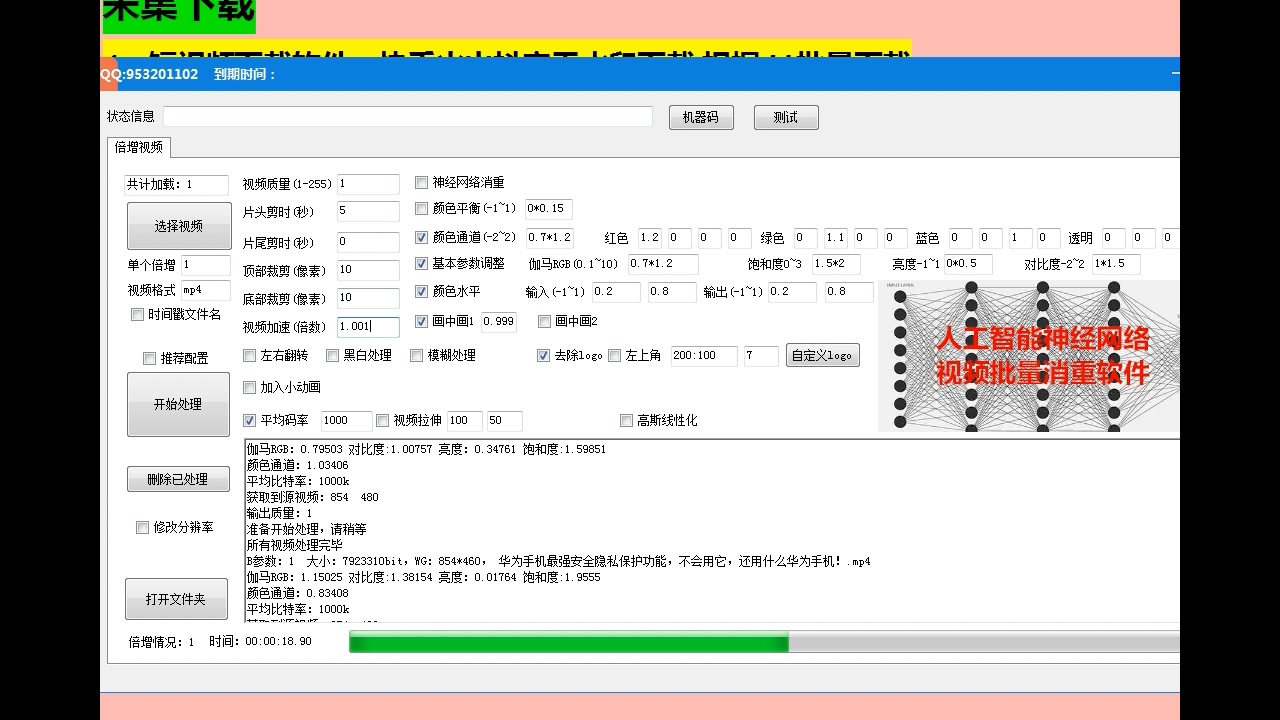Click 颜色平衡 value field 0*0.15
The width and height of the screenshot is (1280, 720).
(x=549, y=209)
